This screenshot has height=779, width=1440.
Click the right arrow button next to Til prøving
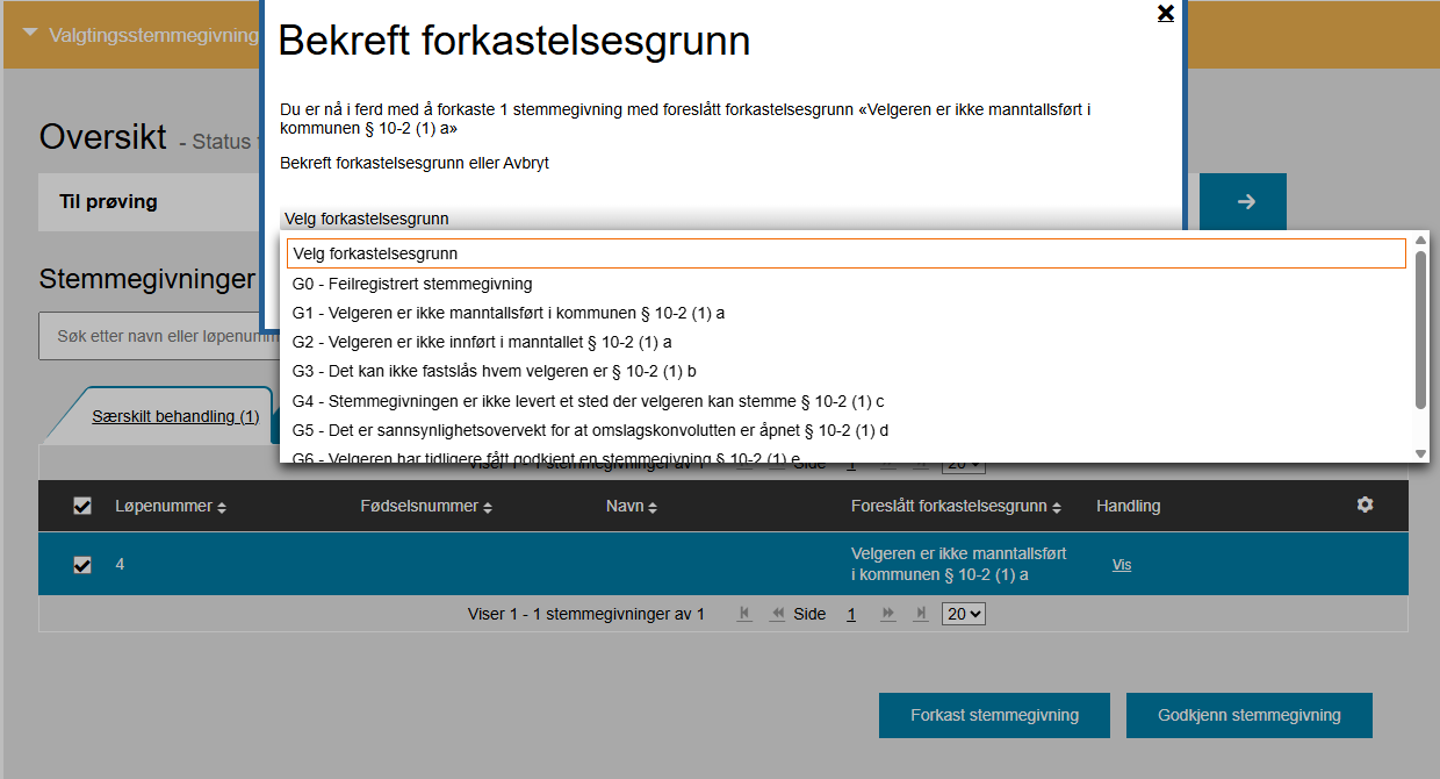click(x=1243, y=202)
